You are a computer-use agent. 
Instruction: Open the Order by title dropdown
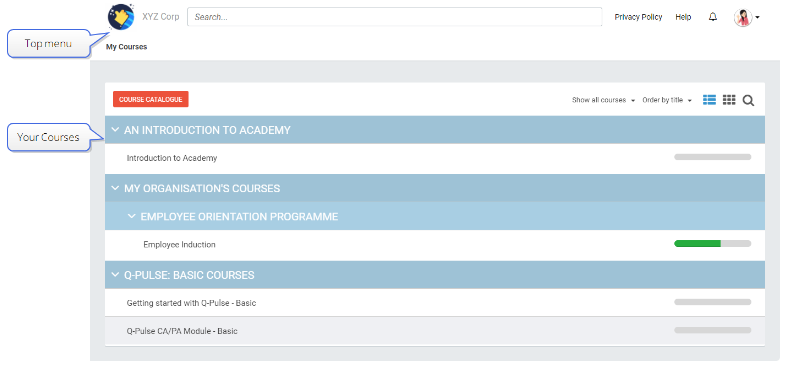[x=667, y=100]
